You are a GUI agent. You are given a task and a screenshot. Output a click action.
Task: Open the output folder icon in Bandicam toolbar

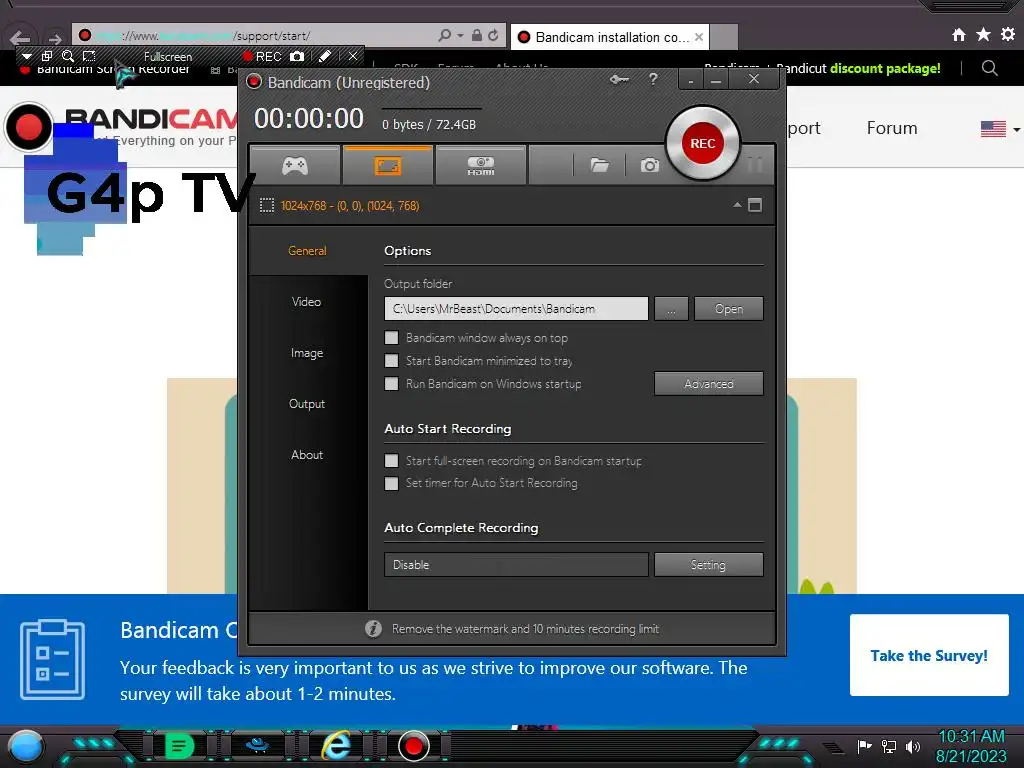pyautogui.click(x=600, y=165)
